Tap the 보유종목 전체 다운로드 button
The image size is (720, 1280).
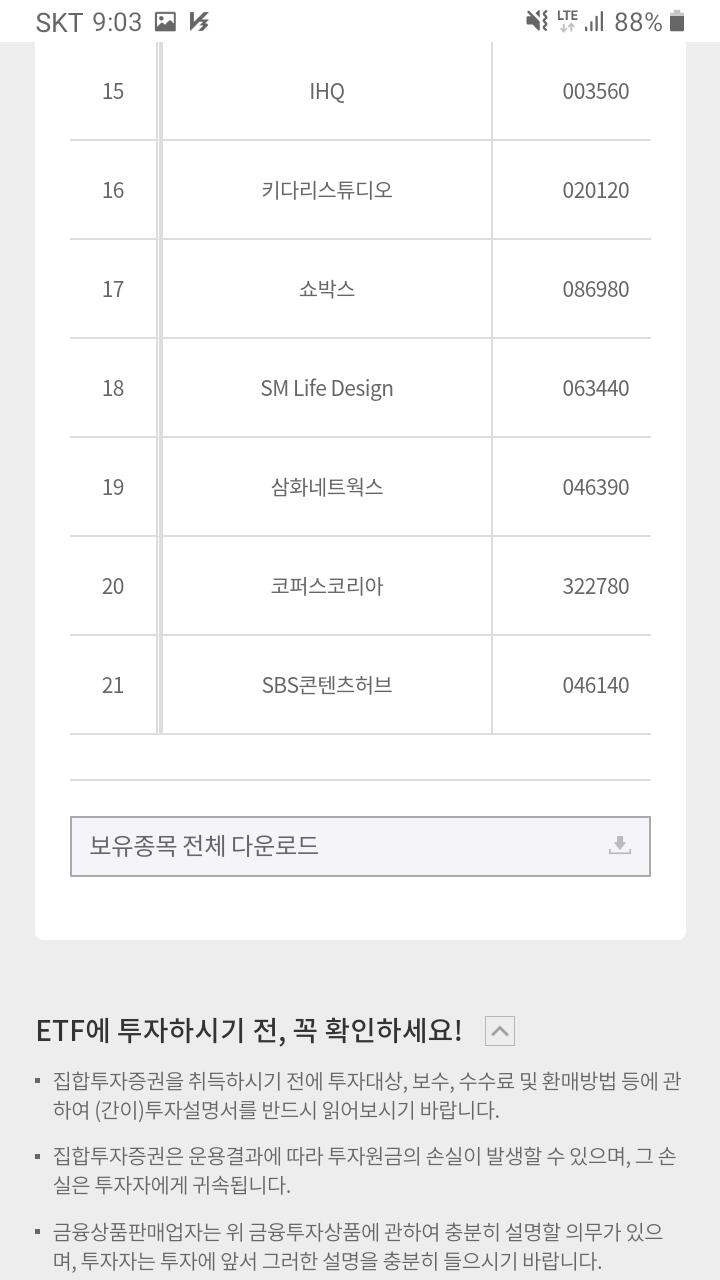[x=360, y=846]
